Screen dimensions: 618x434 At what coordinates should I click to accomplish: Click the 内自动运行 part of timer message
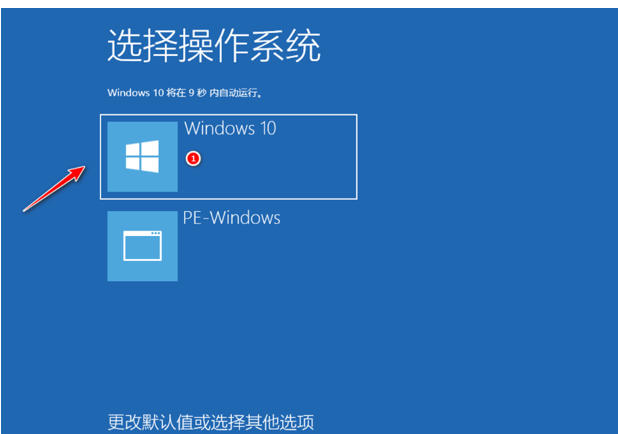coord(235,93)
